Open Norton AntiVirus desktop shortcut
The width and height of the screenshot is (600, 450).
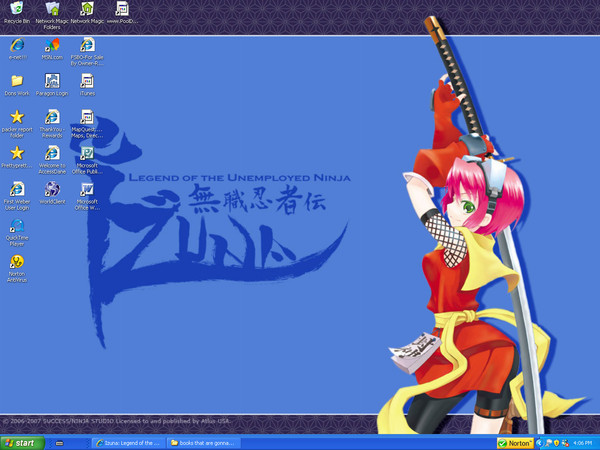pyautogui.click(x=17, y=268)
